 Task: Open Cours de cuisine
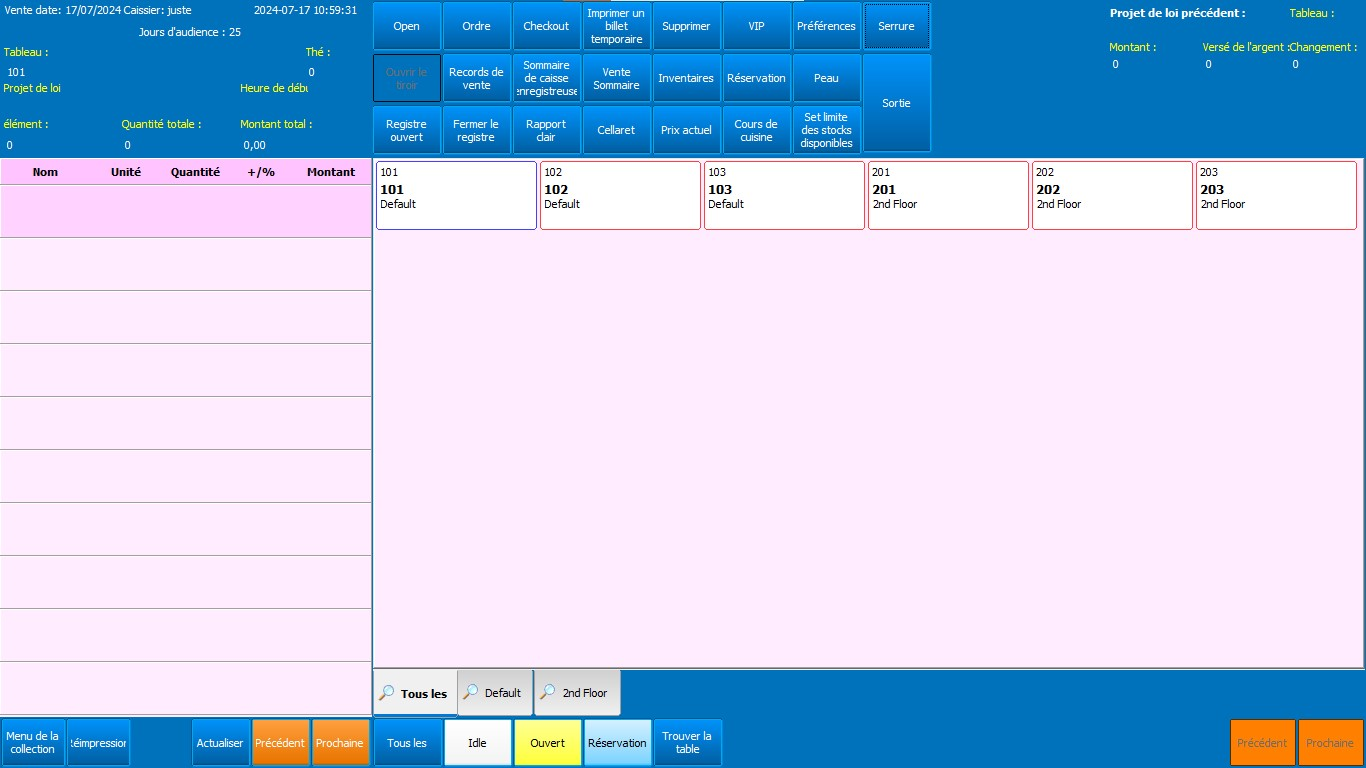756,130
